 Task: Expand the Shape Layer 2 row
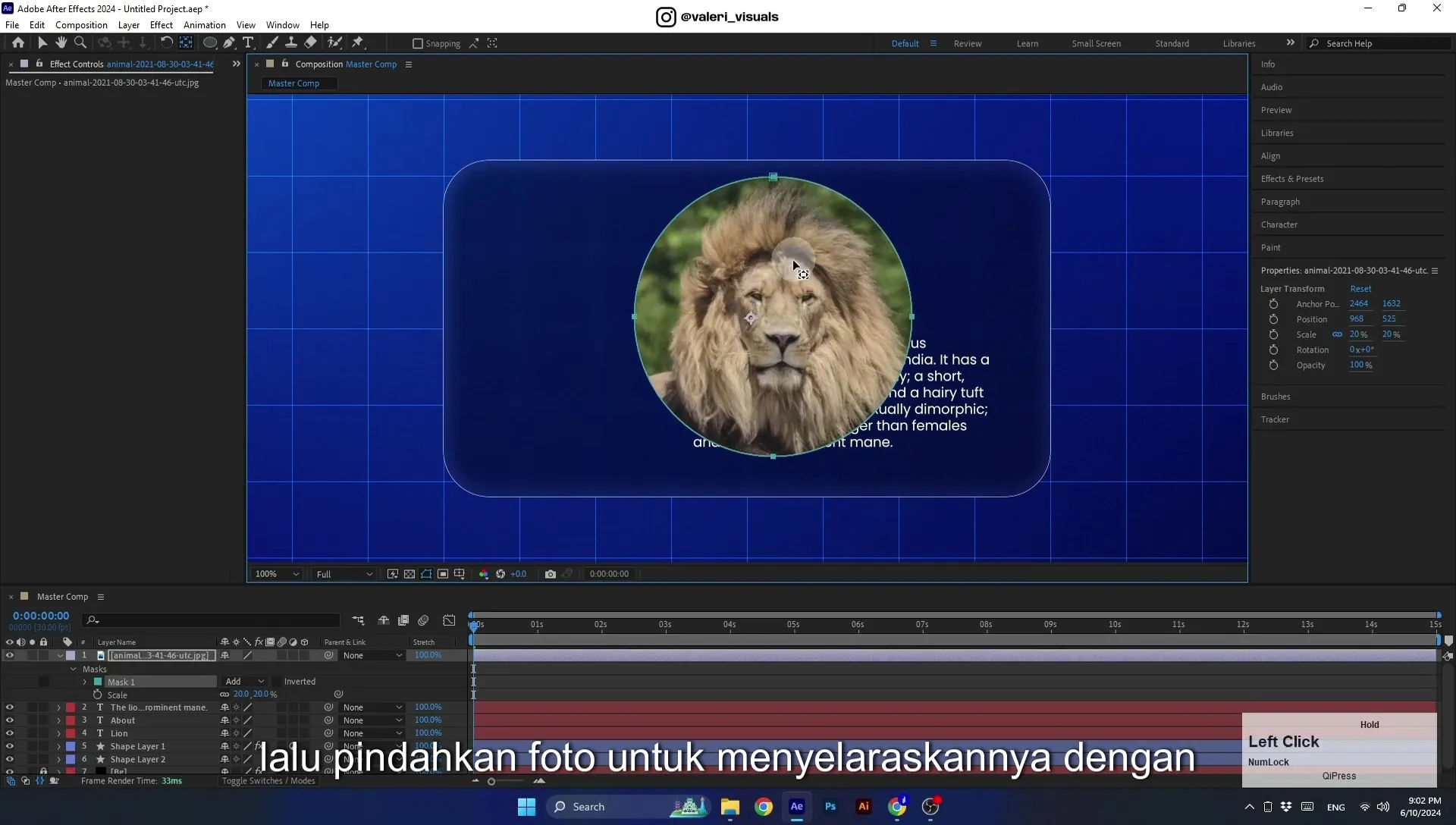pos(58,759)
